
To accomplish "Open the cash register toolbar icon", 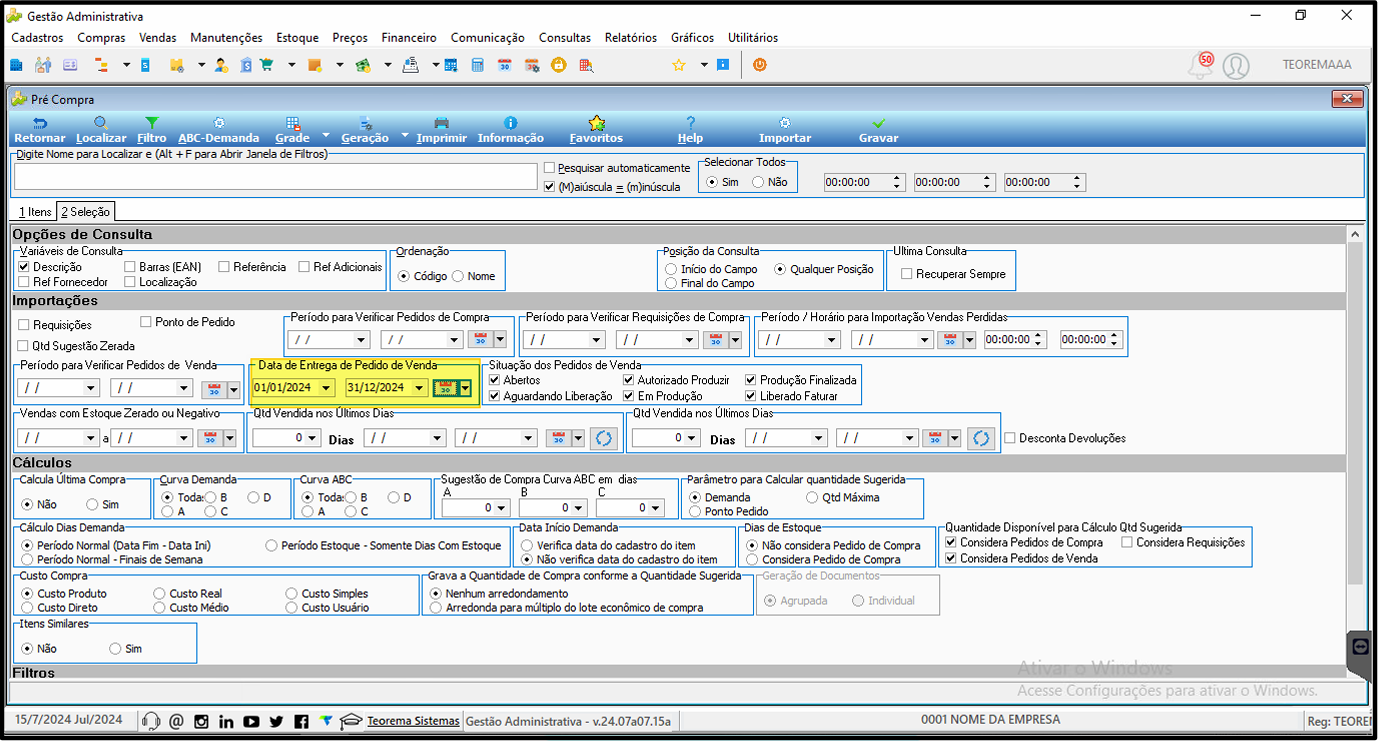I will click(x=410, y=65).
